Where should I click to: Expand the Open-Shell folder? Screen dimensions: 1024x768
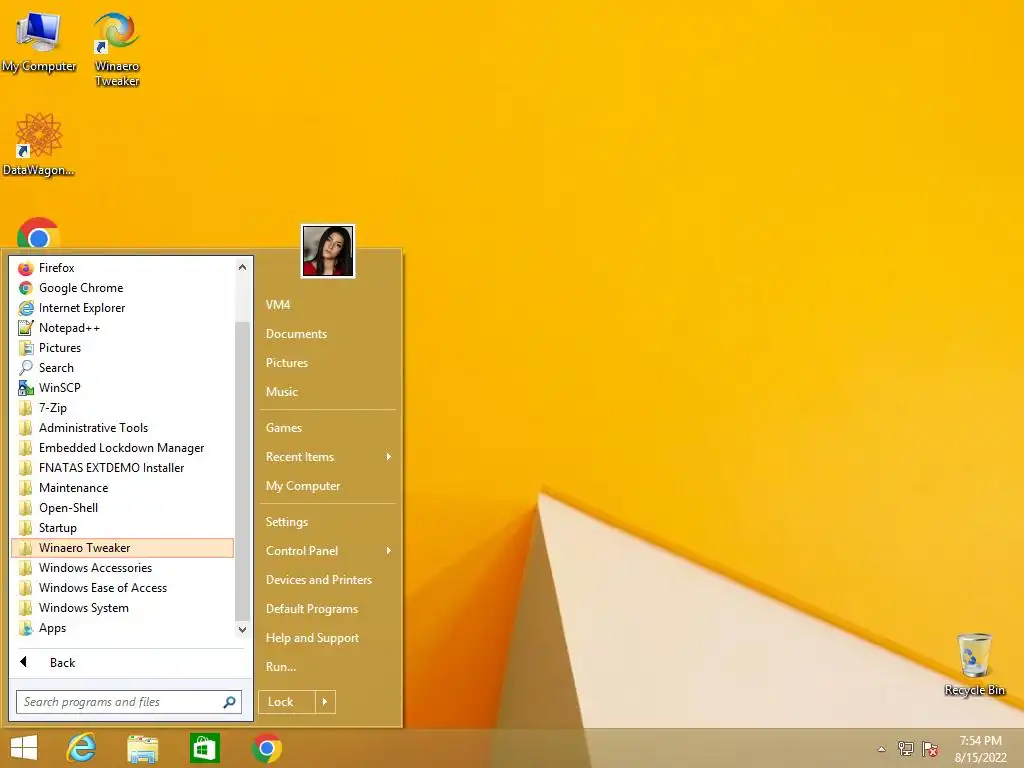pos(123,508)
